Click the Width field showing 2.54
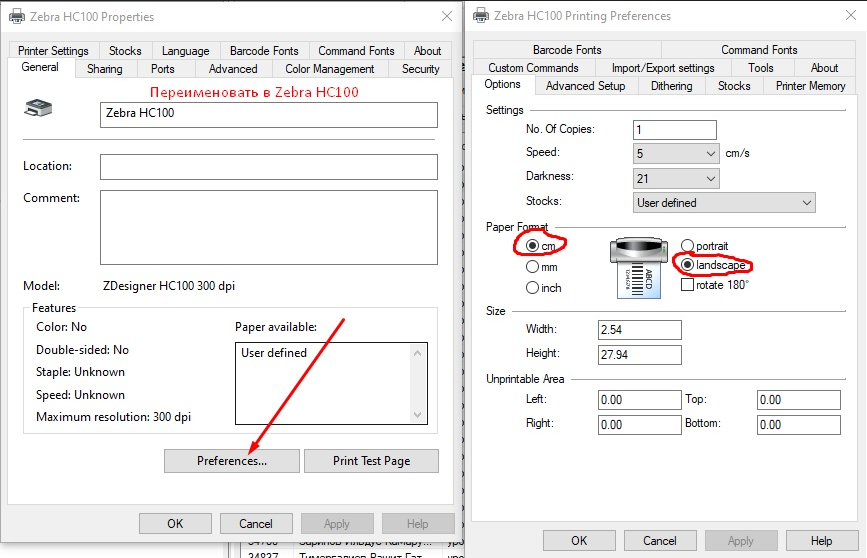Viewport: 867px width, 558px height. 640,330
